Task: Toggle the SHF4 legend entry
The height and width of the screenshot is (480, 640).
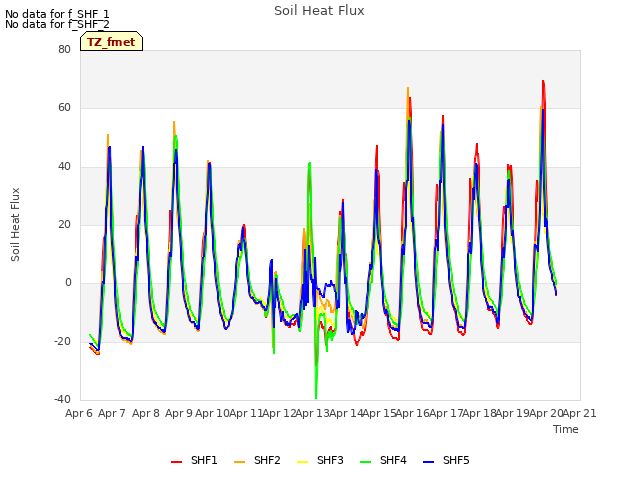Action: (x=383, y=460)
